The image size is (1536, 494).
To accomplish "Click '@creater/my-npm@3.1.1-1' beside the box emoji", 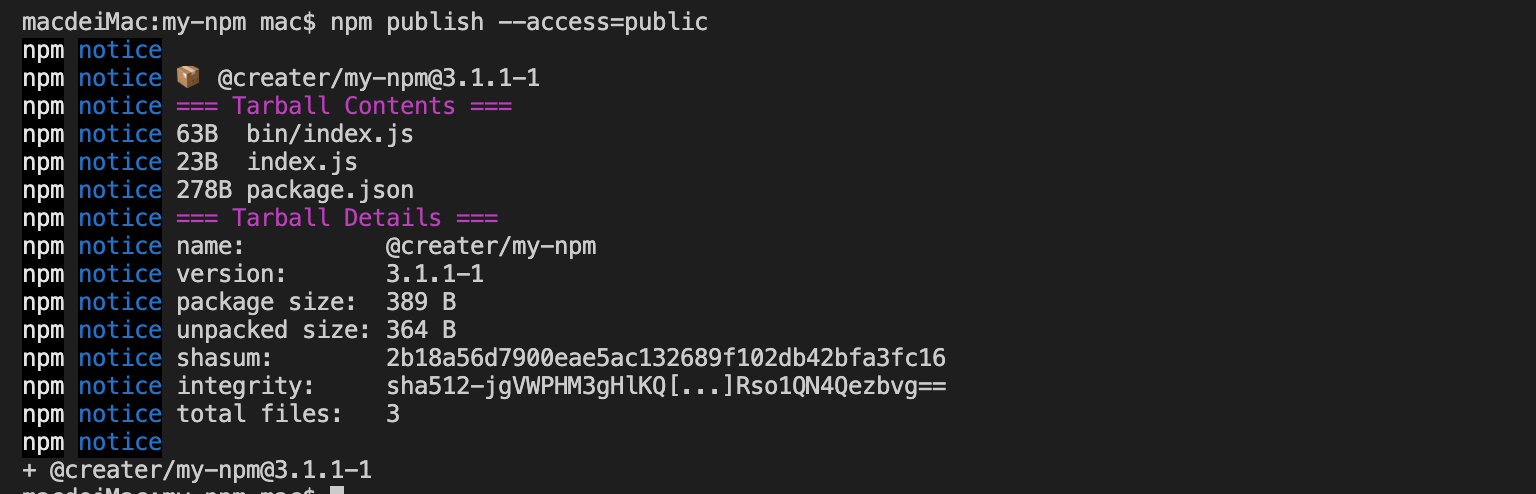I will tap(379, 78).
